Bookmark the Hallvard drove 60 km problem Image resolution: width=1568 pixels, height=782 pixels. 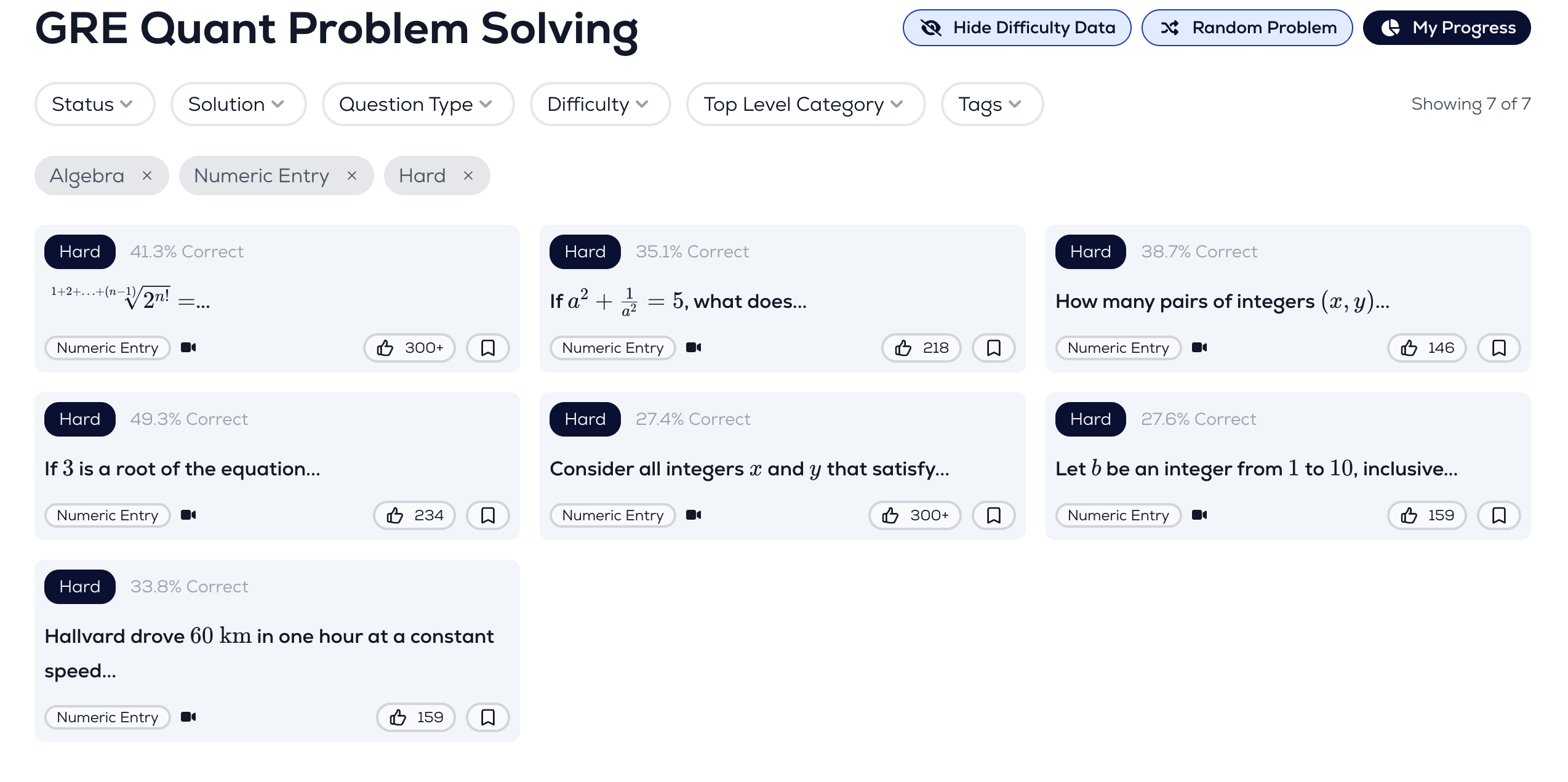[487, 717]
